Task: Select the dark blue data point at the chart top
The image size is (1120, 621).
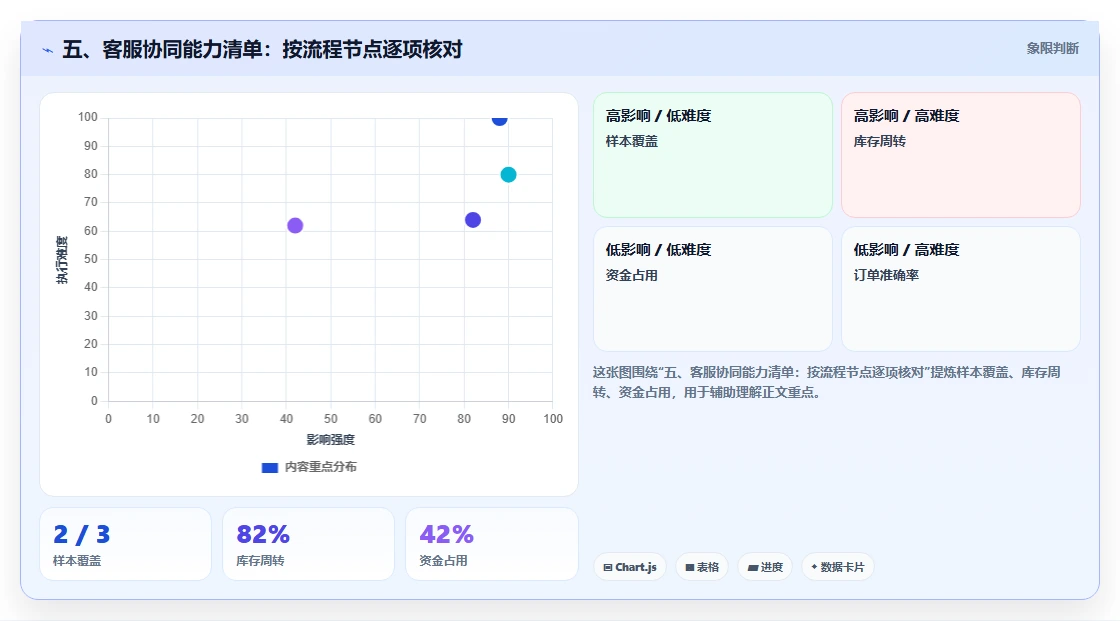Action: click(x=499, y=119)
